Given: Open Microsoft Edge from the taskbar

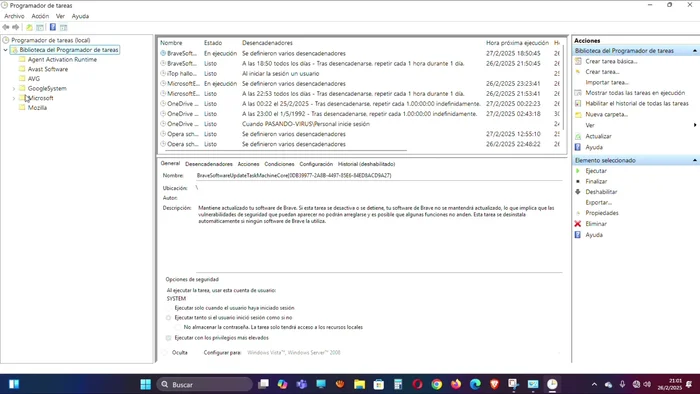Looking at the screenshot, I should tap(475, 384).
